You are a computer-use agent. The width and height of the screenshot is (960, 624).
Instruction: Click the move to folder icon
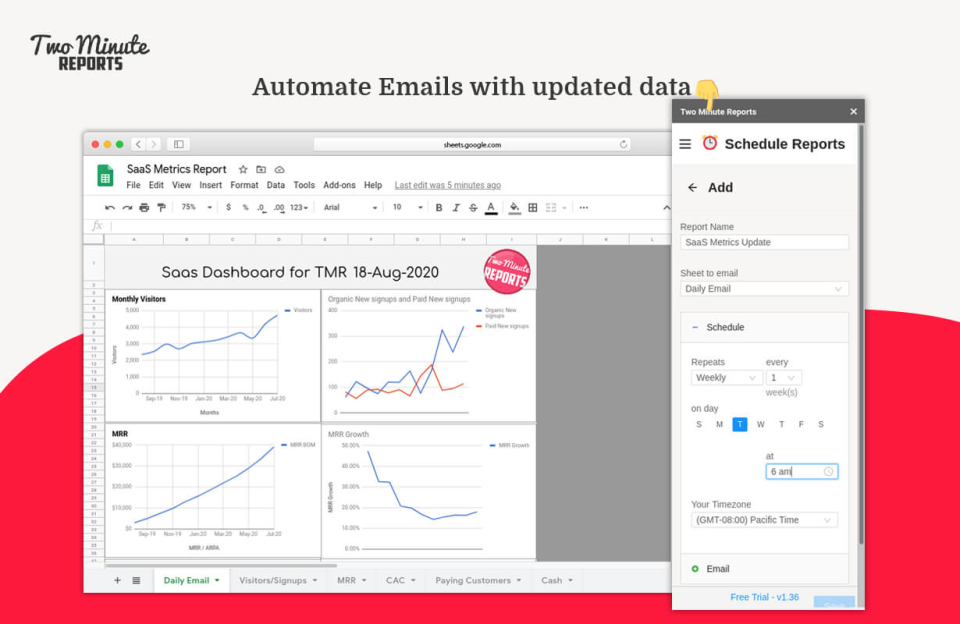tap(261, 170)
